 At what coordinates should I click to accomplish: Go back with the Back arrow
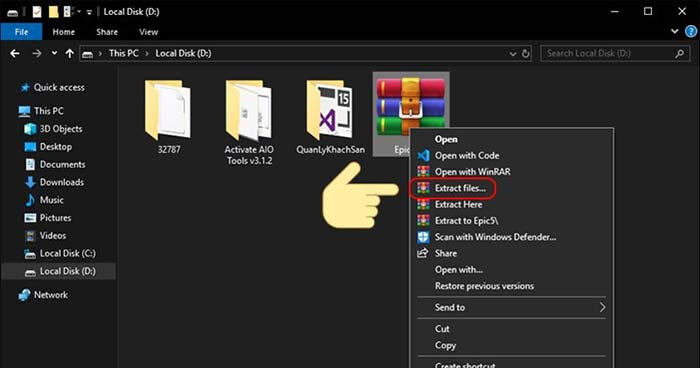pos(15,54)
